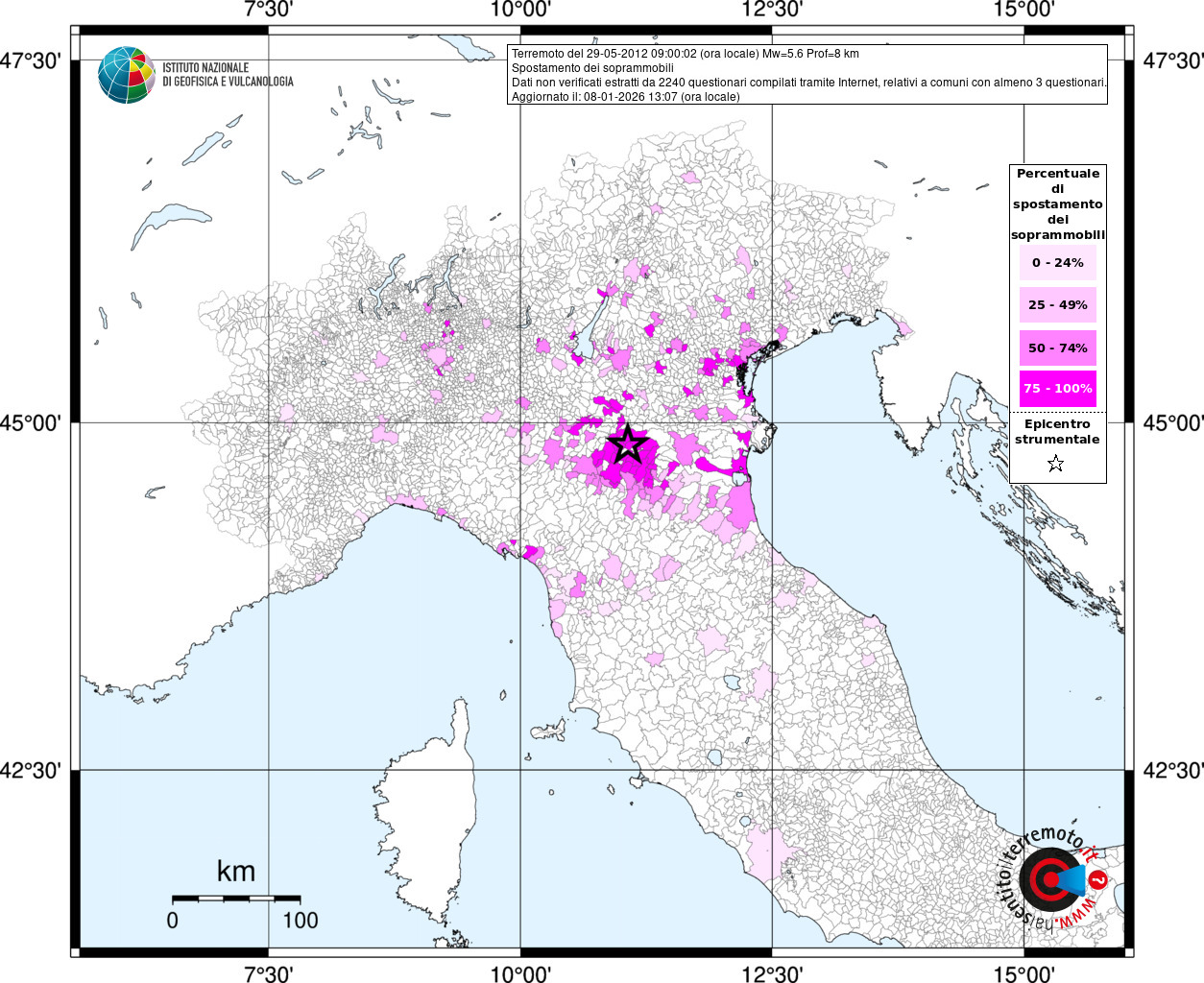Click the epicenter star symbol in the legend
Image resolution: width=1204 pixels, height=983 pixels.
pyautogui.click(x=1056, y=464)
